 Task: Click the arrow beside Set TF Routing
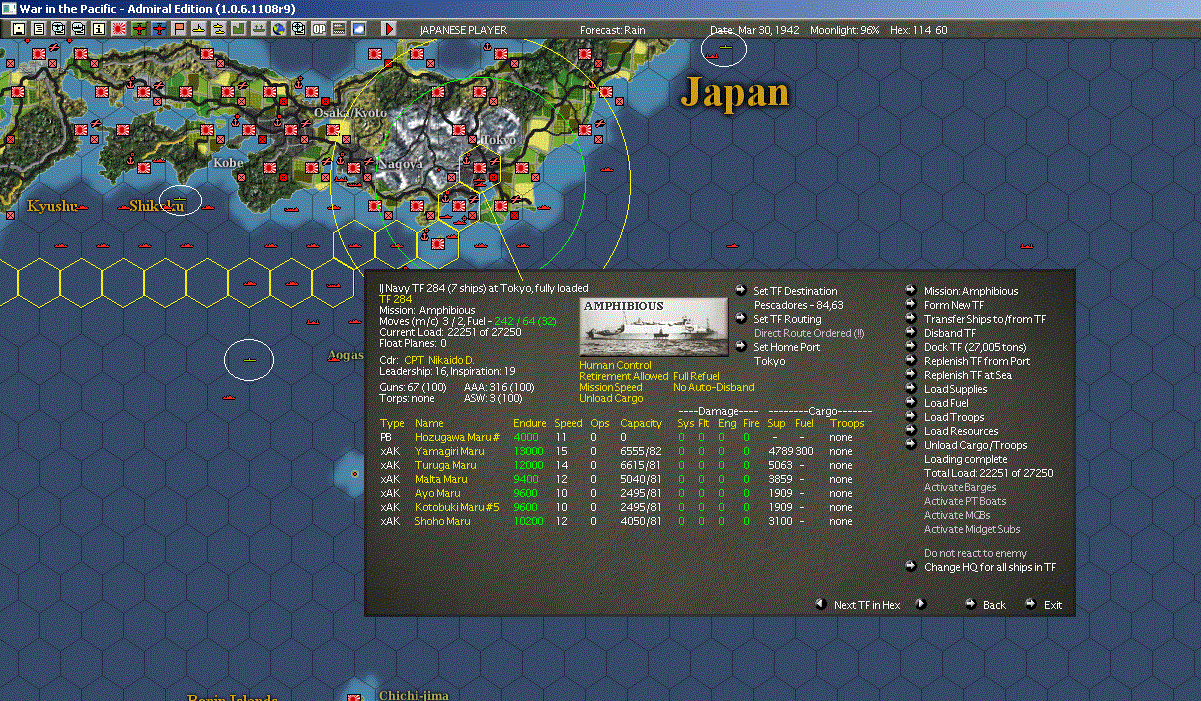(740, 319)
